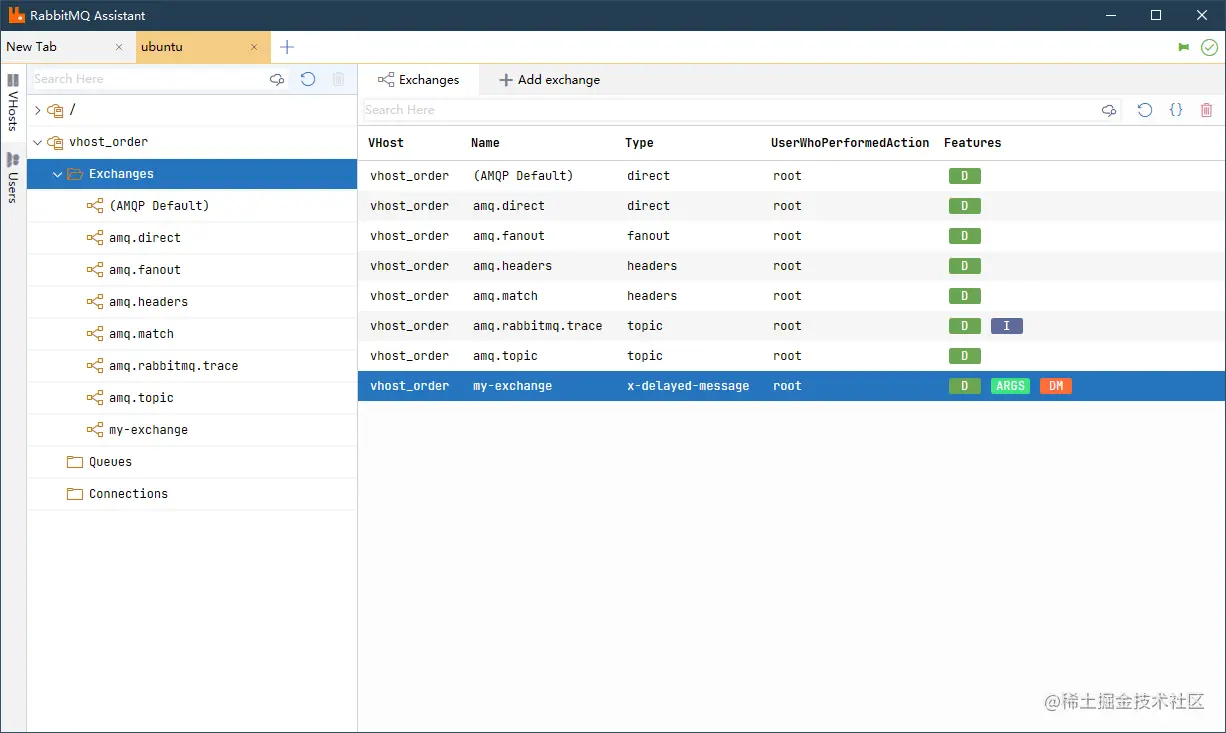Sort by the Features column header

click(x=972, y=143)
